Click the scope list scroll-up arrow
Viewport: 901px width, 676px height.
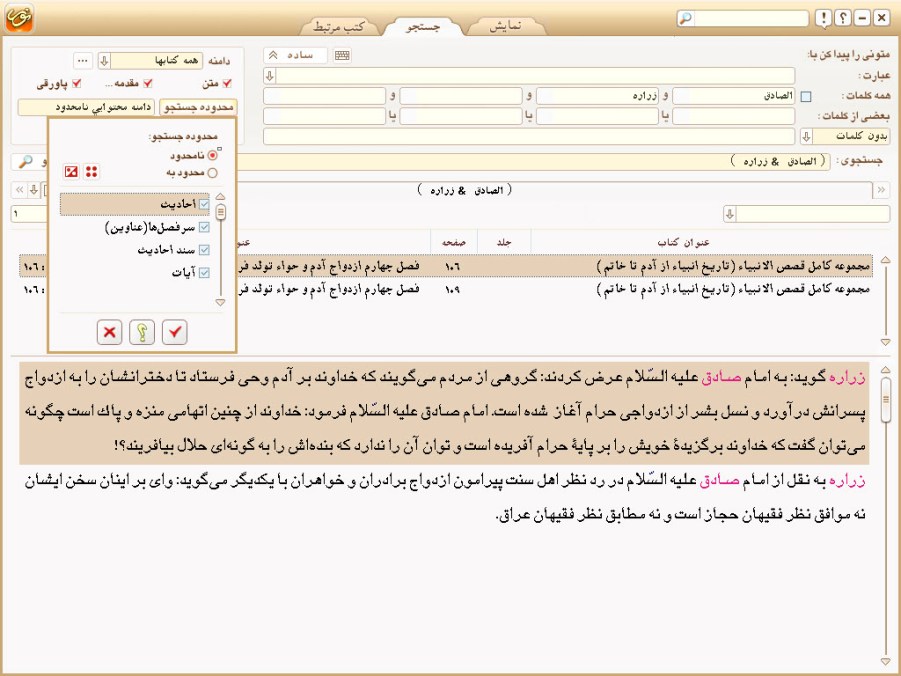[x=221, y=197]
